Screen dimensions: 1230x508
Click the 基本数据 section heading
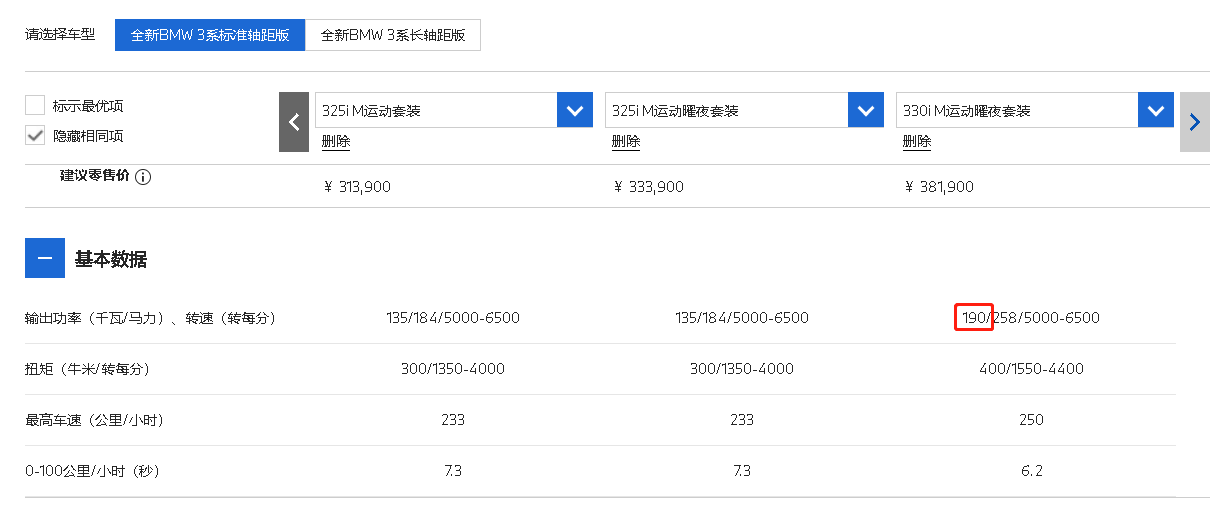click(x=111, y=260)
